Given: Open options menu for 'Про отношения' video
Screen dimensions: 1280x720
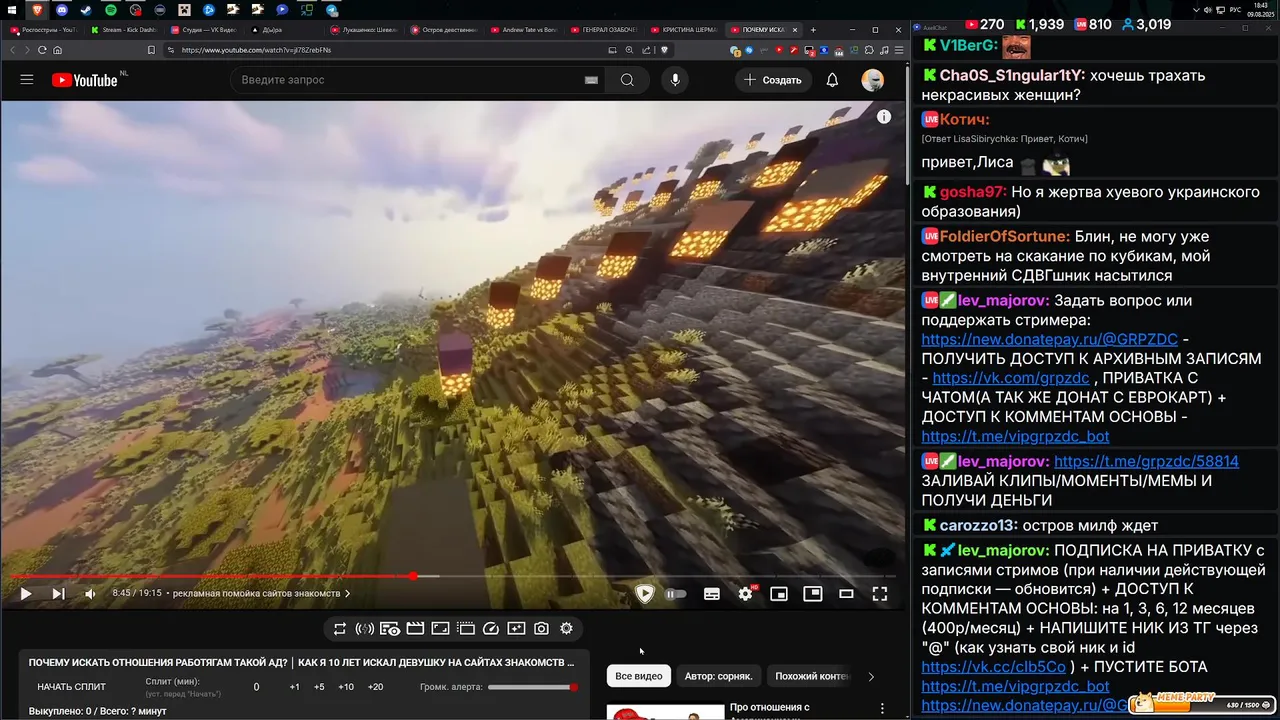Looking at the screenshot, I should [882, 708].
